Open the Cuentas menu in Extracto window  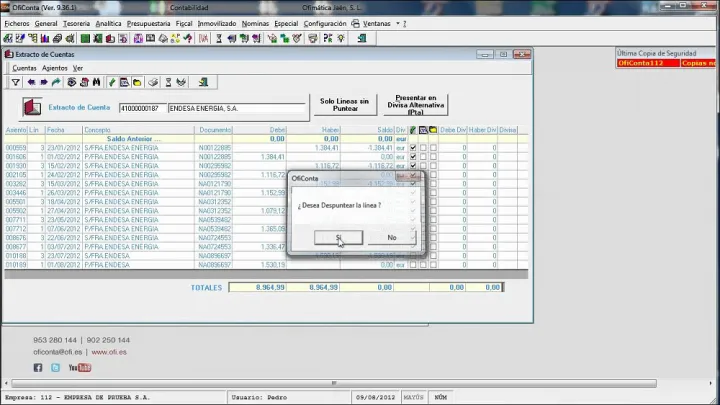point(24,68)
